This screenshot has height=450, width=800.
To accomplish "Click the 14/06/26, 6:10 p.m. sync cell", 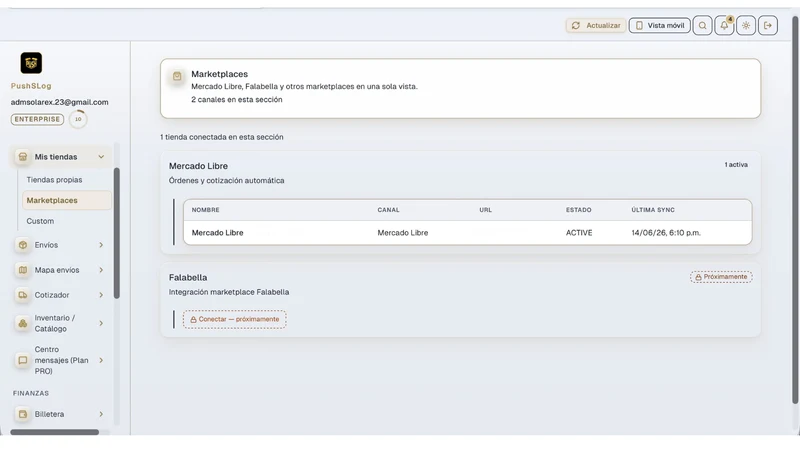I will pos(666,233).
